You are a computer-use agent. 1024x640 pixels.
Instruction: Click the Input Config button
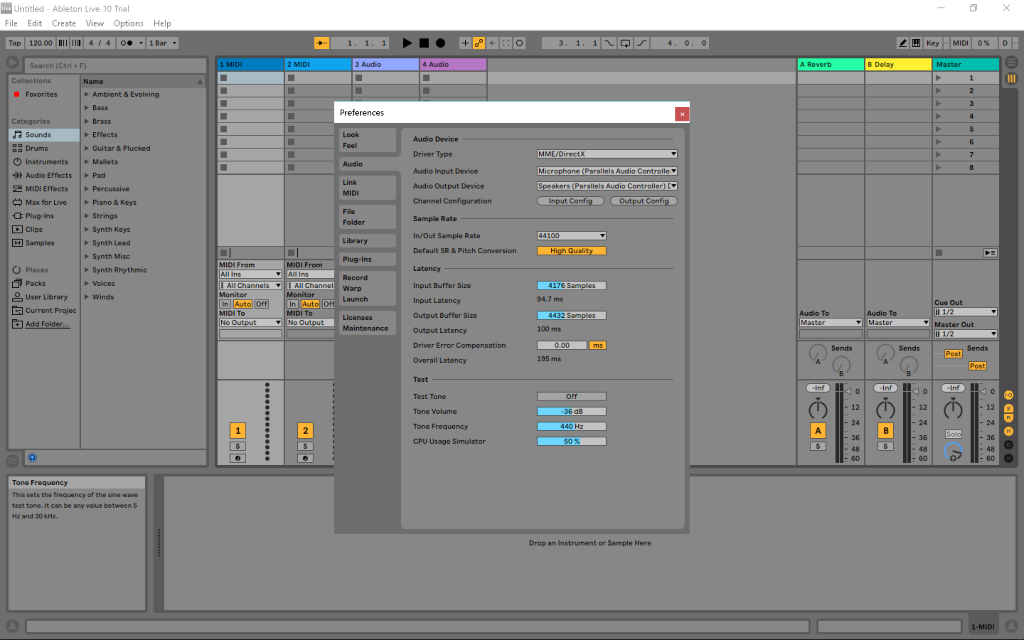click(x=570, y=201)
